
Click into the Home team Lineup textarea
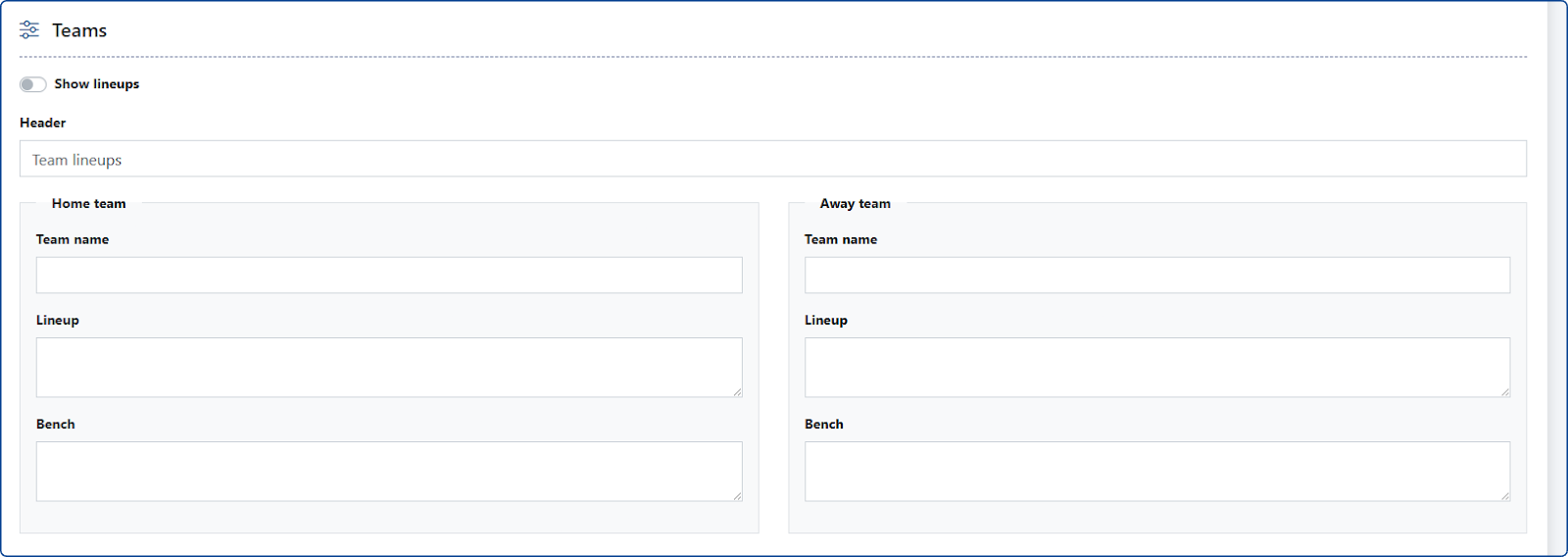[388, 367]
